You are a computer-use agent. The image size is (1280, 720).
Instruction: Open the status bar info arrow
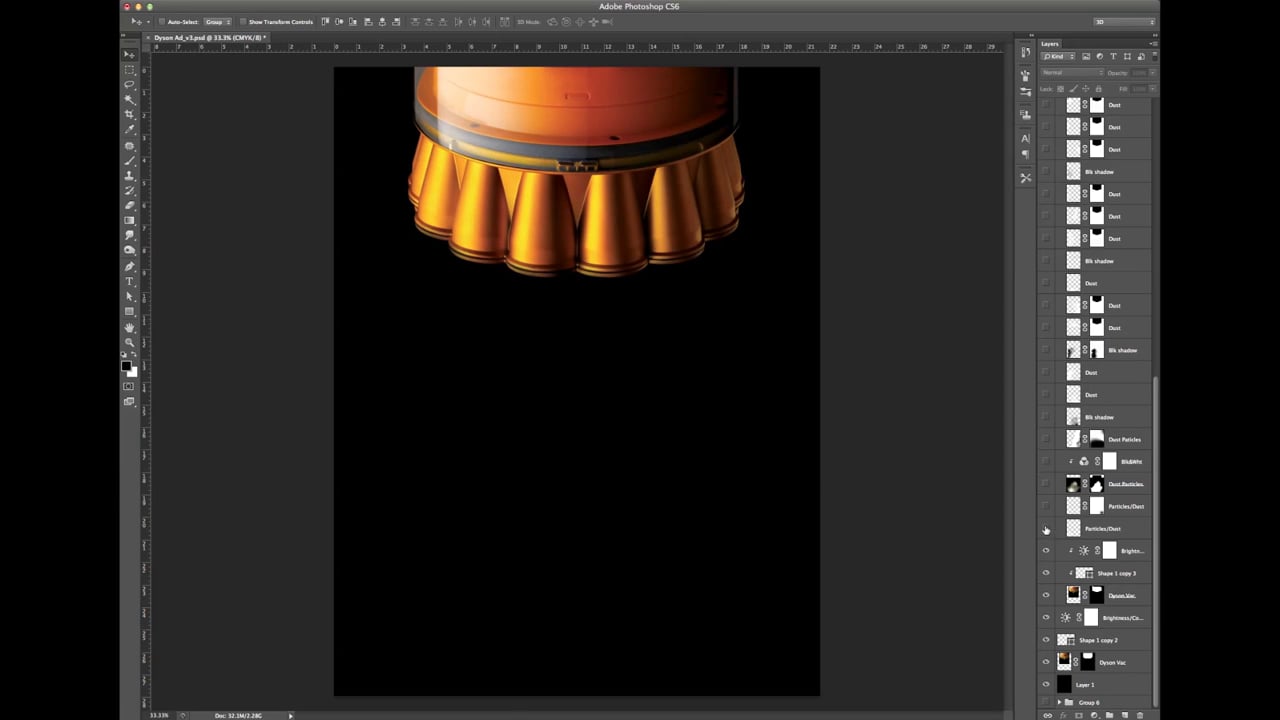[291, 715]
